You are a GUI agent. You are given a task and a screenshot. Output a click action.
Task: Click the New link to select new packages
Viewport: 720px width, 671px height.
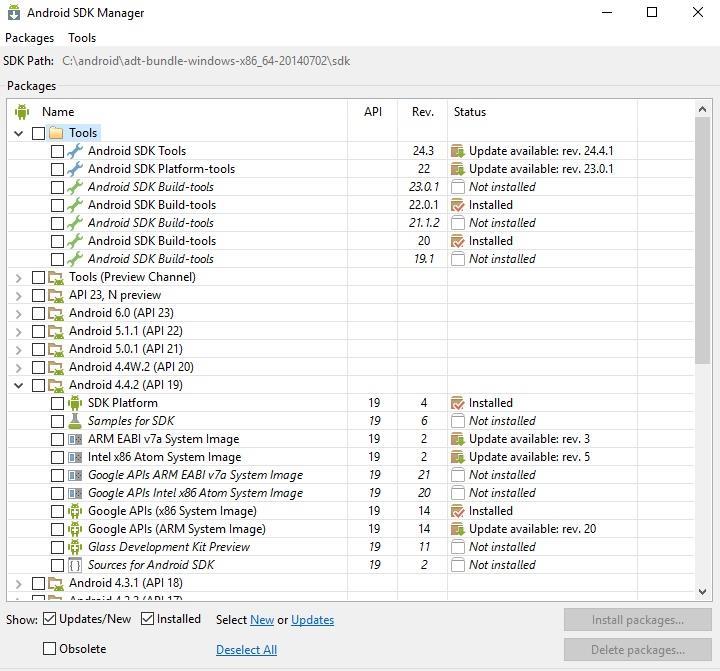262,620
